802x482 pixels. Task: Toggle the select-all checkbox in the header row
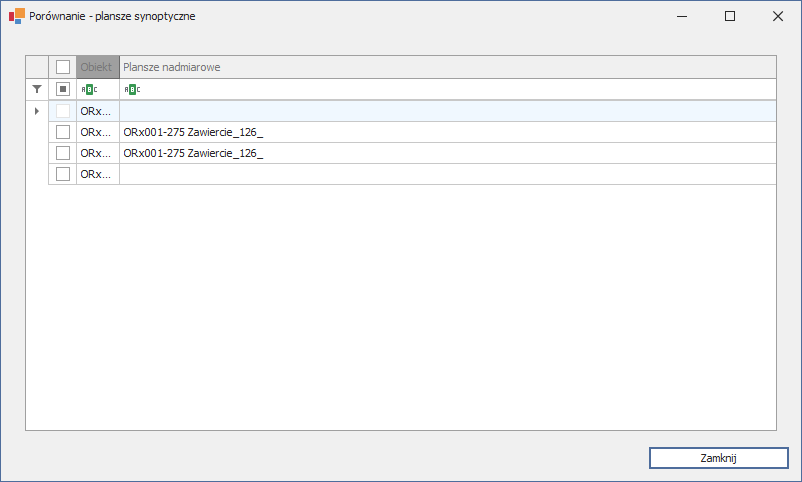(x=63, y=67)
